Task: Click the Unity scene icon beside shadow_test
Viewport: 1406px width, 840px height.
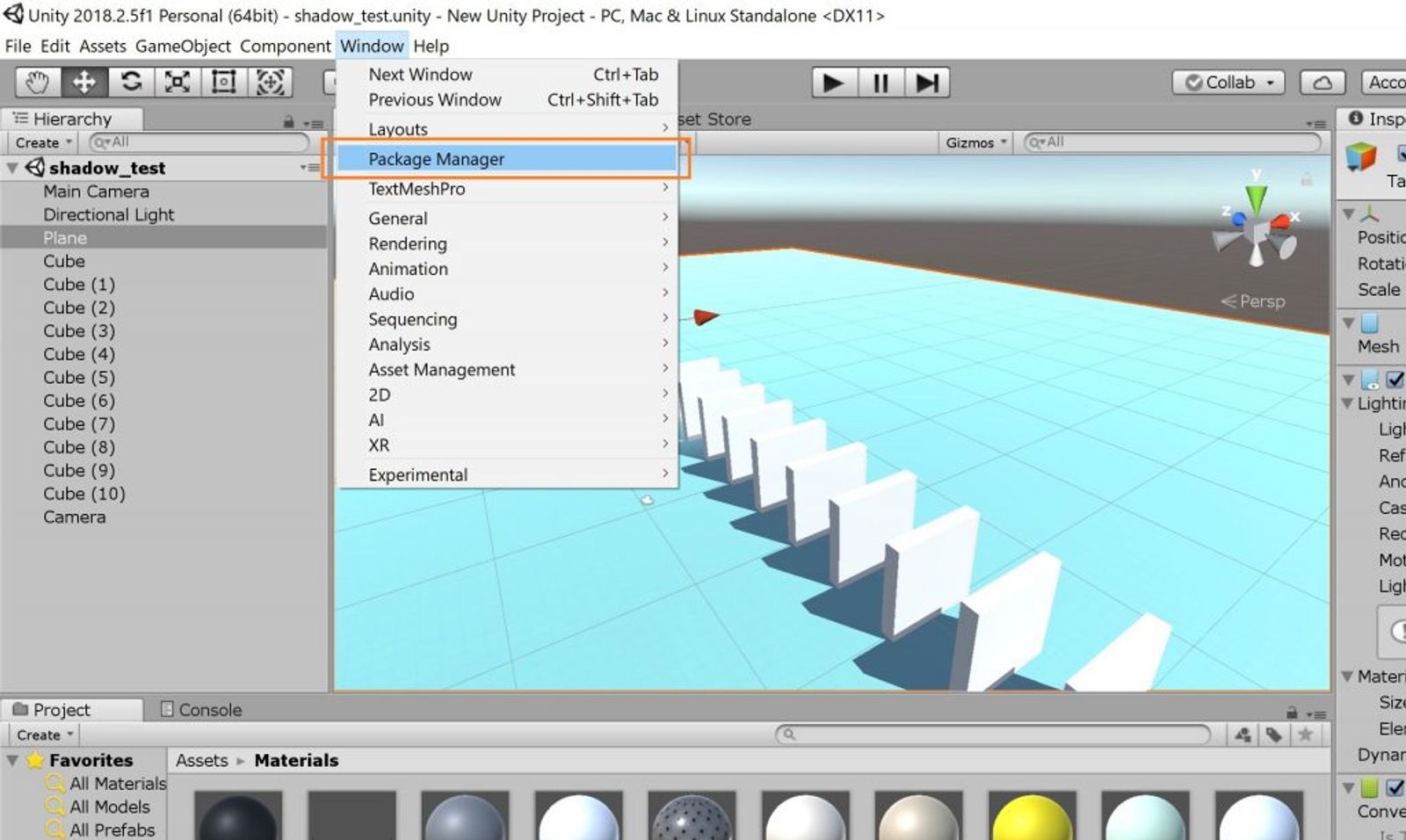Action: click(x=35, y=167)
